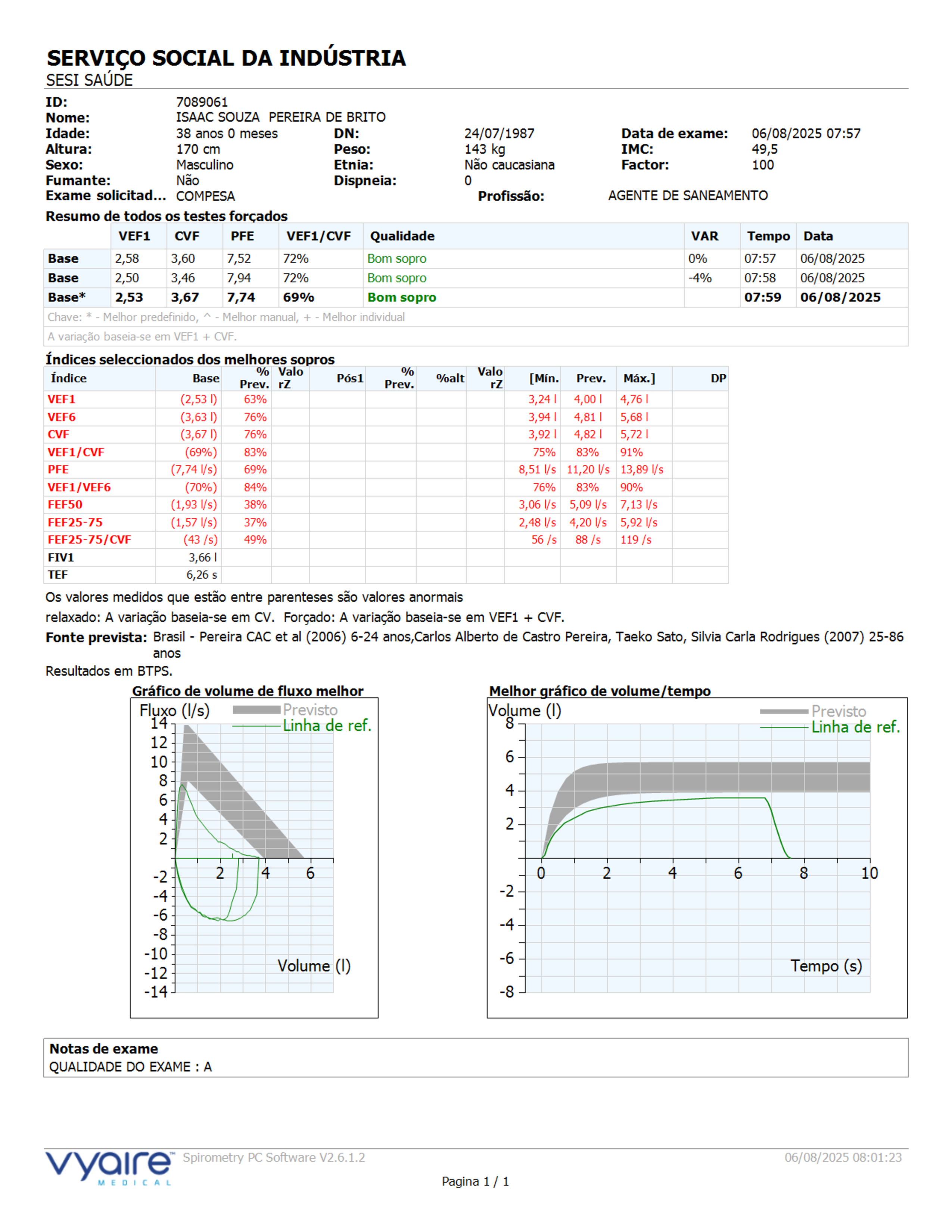952x1232 pixels.
Task: Select VEF1 value 2,58 in first Base row
Action: 127,259
